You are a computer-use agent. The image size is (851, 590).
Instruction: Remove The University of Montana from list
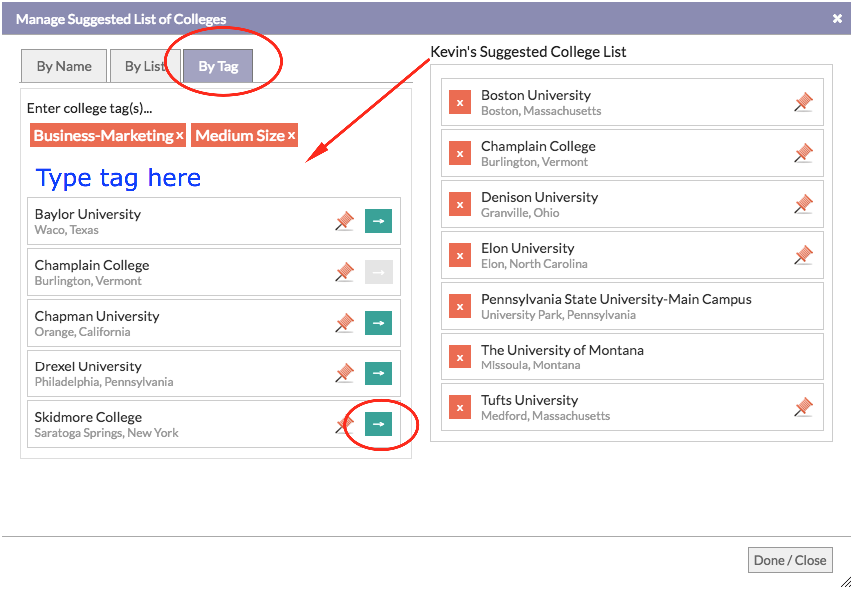tap(460, 357)
